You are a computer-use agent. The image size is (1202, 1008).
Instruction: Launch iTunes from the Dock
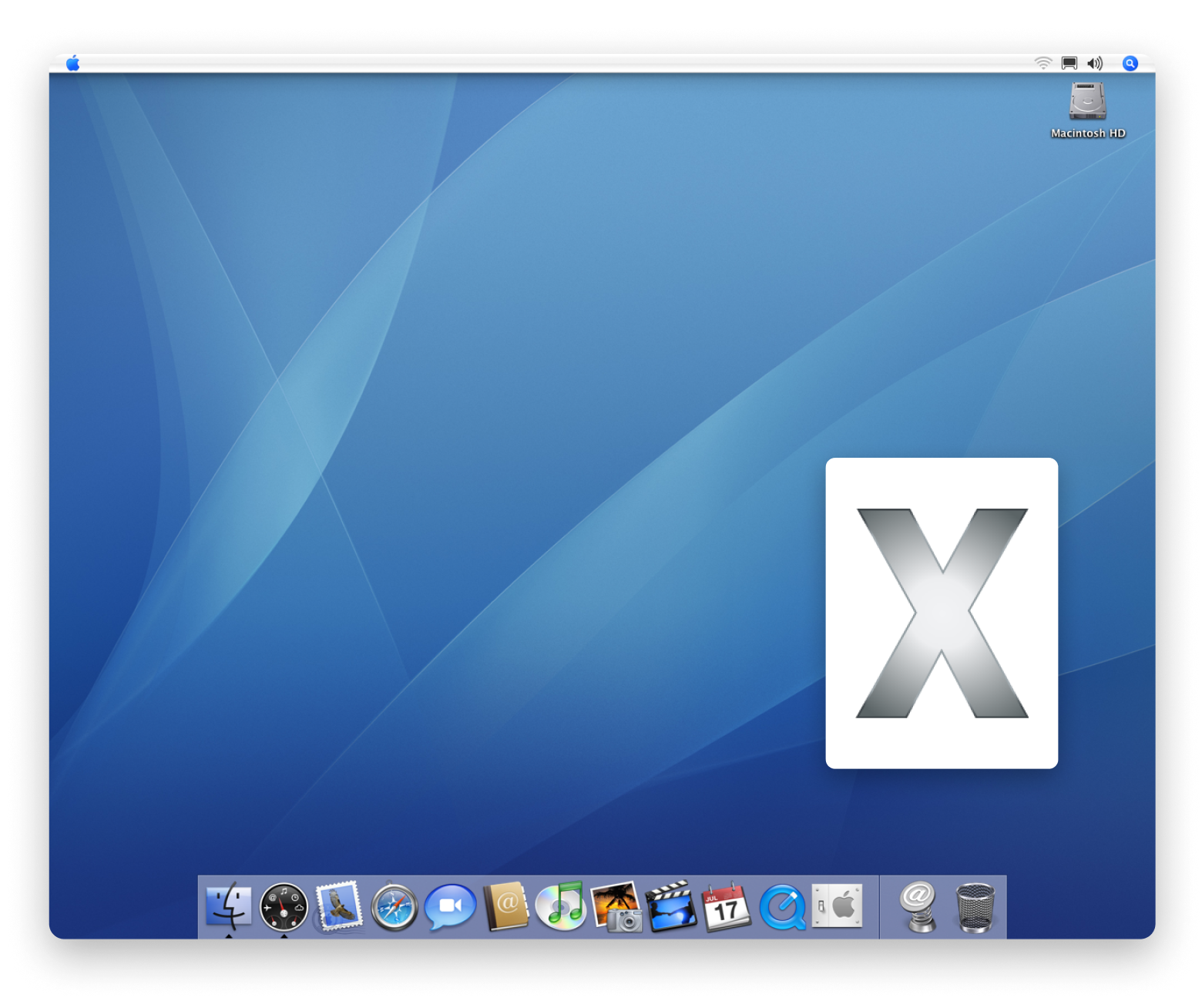point(561,906)
